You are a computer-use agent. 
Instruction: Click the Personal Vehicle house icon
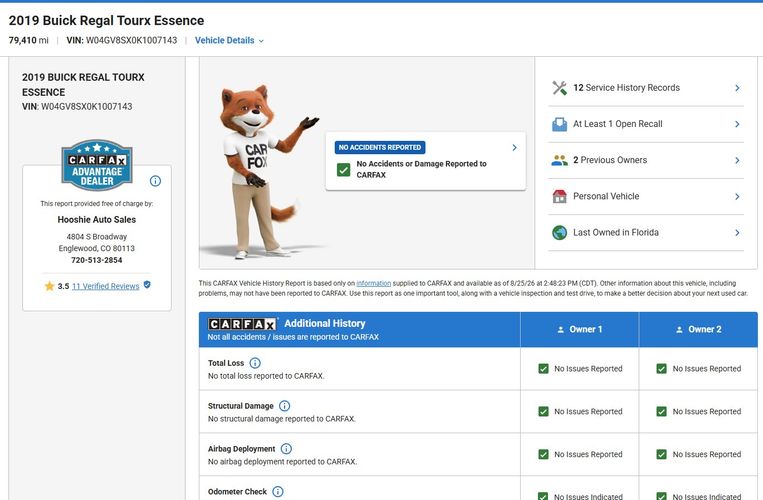pyautogui.click(x=560, y=196)
